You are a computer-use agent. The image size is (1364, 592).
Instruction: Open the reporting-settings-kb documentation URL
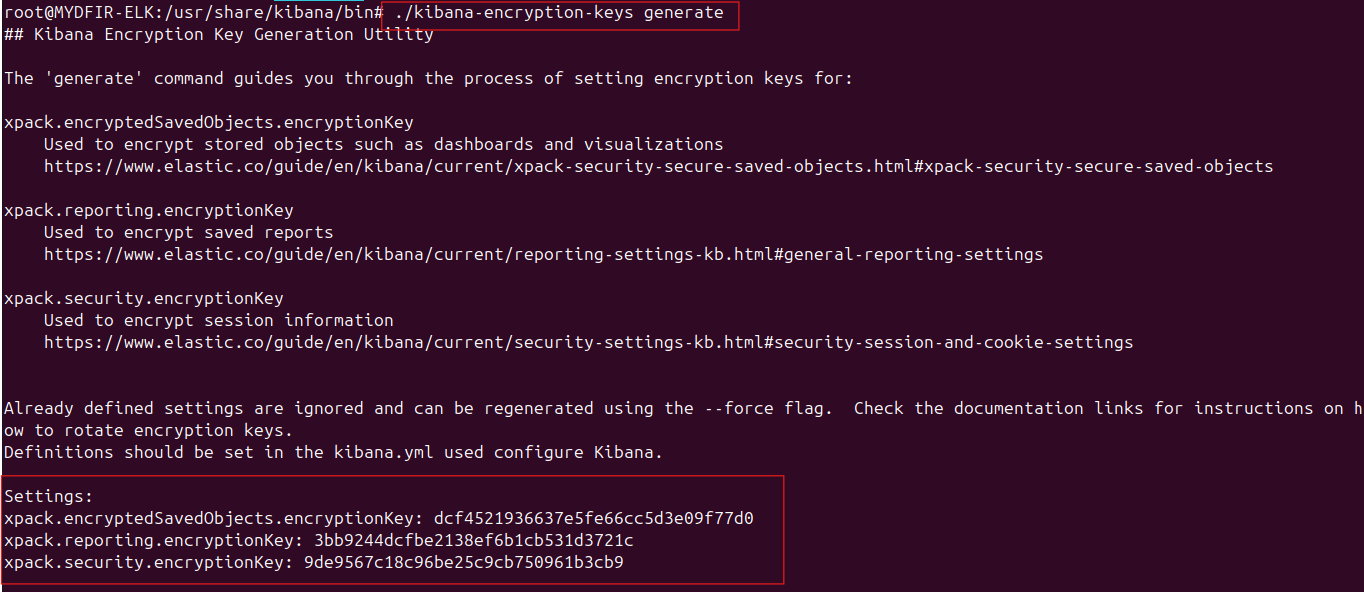click(x=543, y=254)
